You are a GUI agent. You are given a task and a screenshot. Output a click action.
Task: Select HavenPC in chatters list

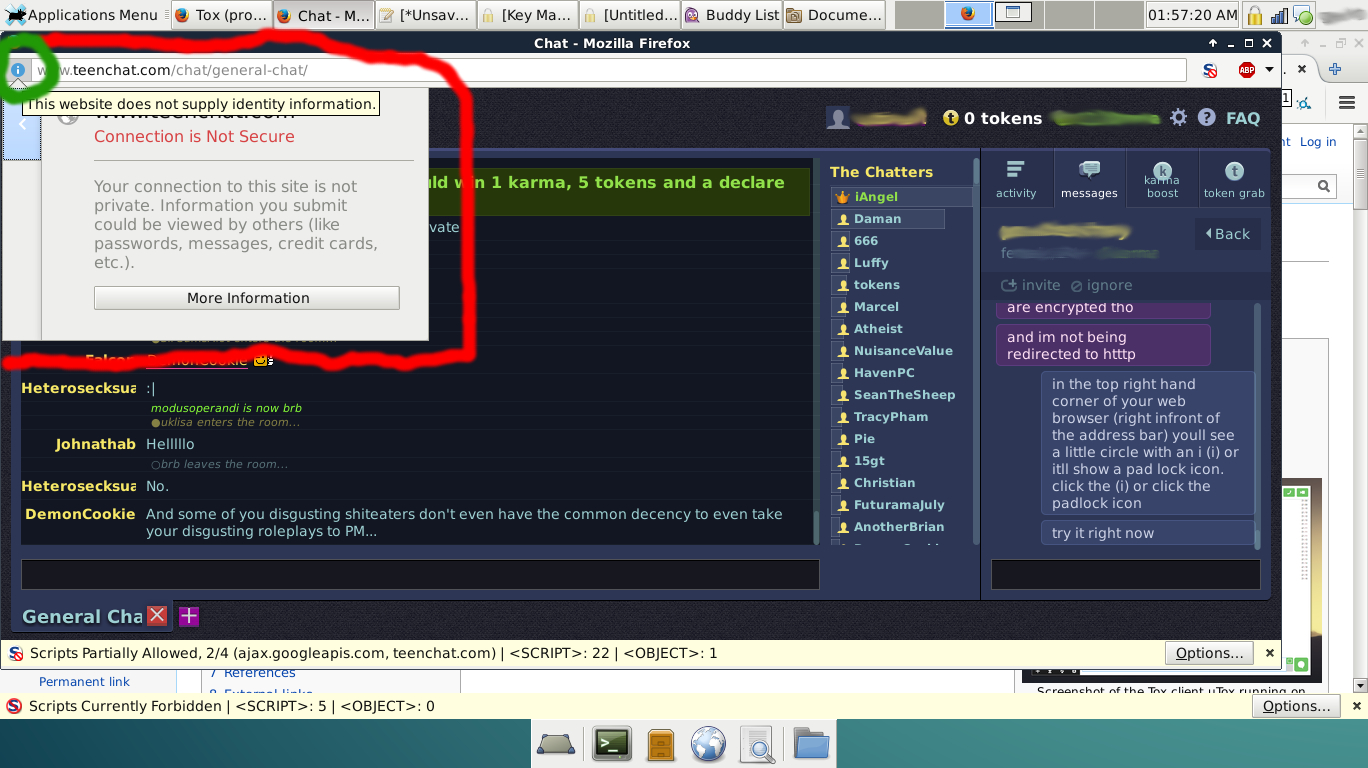click(x=884, y=373)
